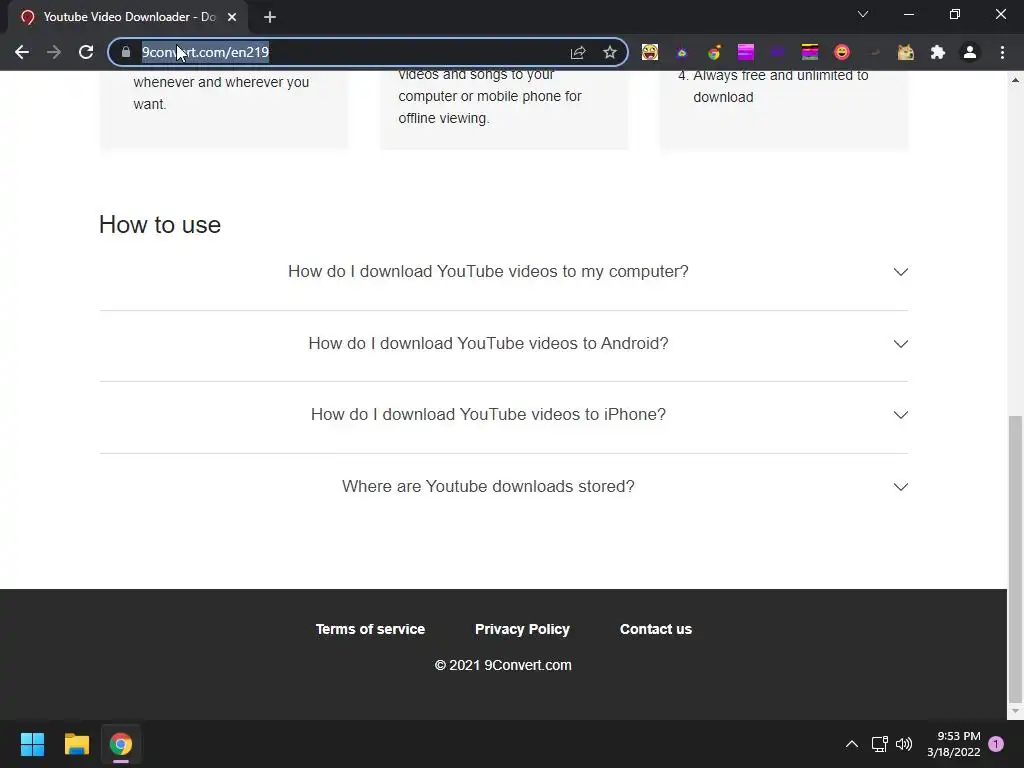Reload the 9convert page
Viewport: 1024px width, 768px height.
[x=86, y=52]
